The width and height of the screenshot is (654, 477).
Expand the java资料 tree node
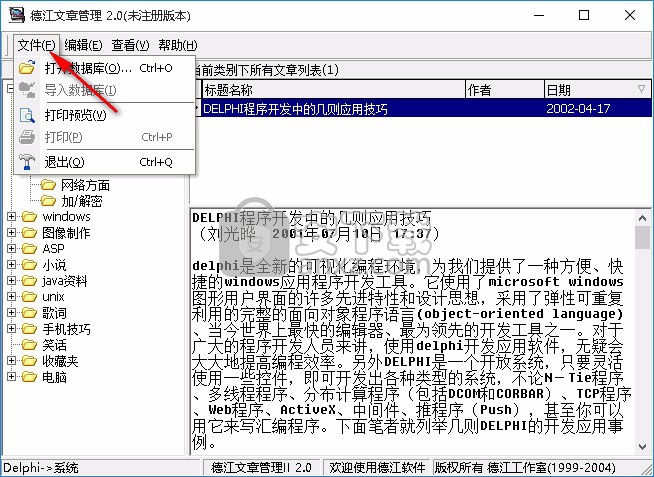[11, 281]
